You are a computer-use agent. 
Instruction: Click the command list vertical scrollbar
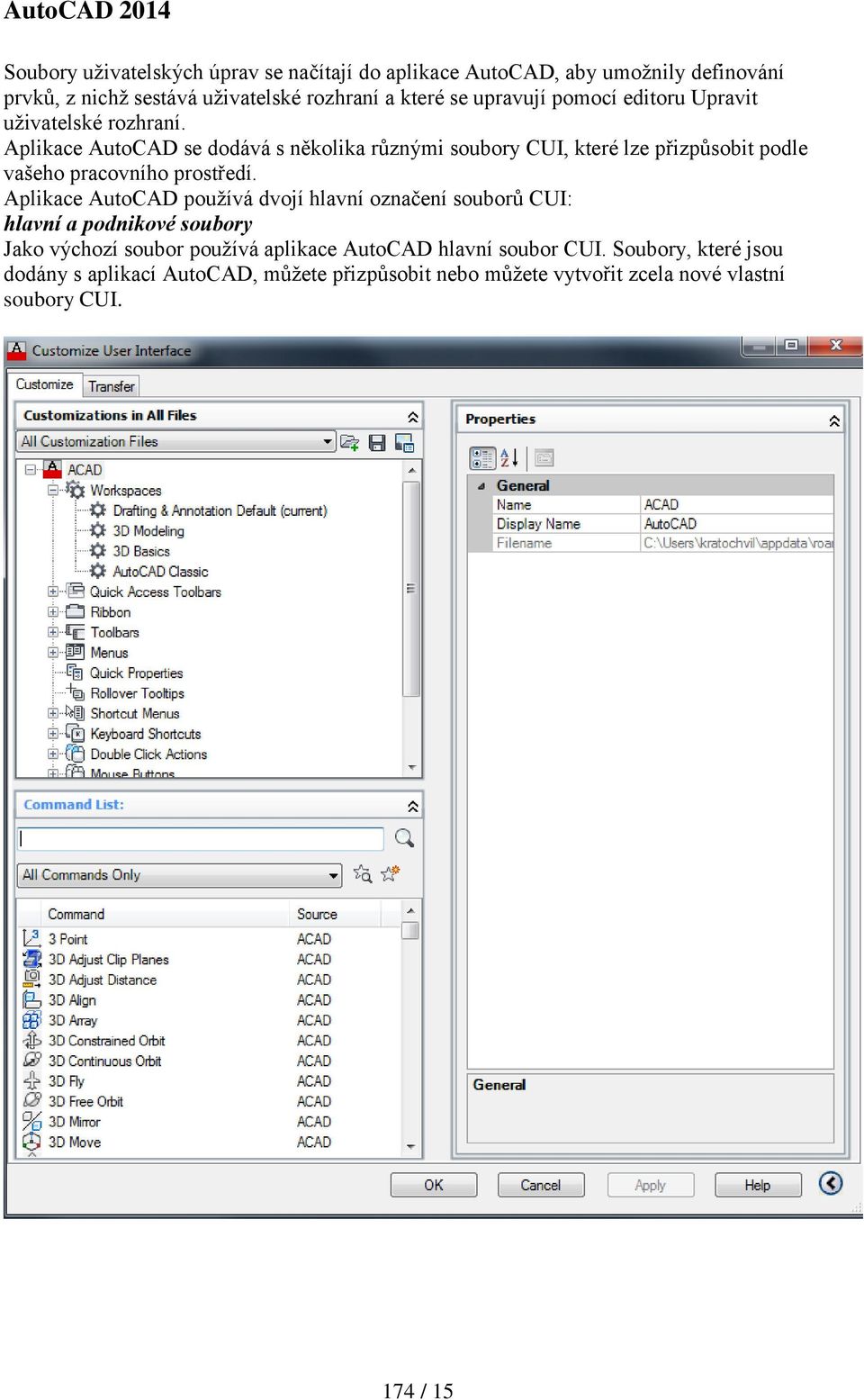(x=410, y=1029)
